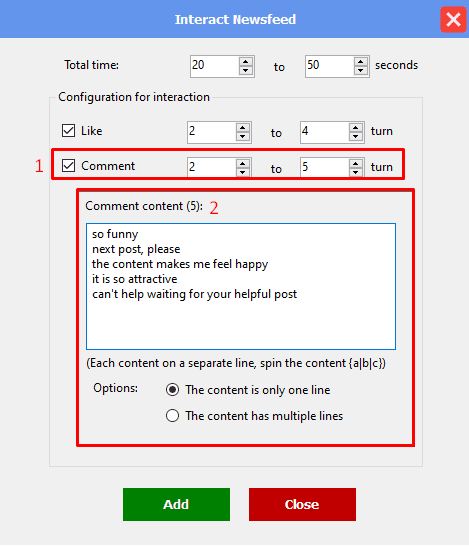Increase the Total time maximum seconds
This screenshot has width=469, height=546.
tap(361, 62)
